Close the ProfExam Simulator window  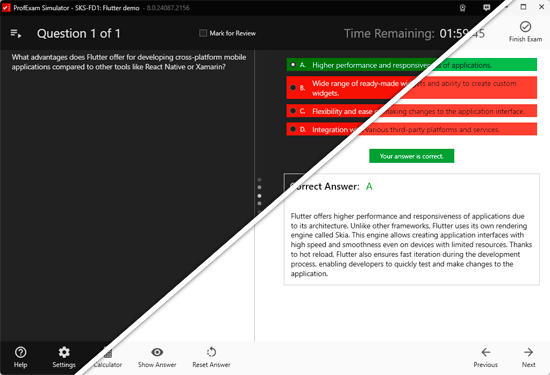click(541, 7)
